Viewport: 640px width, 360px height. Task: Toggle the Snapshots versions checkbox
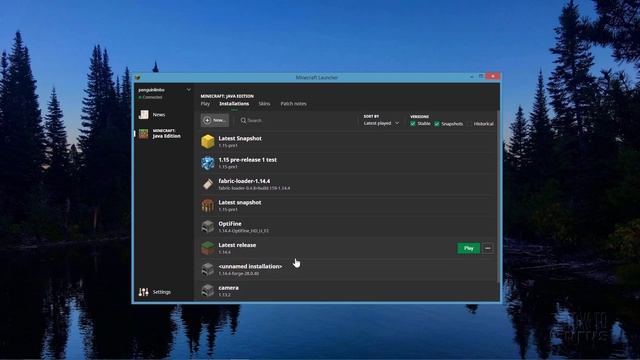(437, 123)
